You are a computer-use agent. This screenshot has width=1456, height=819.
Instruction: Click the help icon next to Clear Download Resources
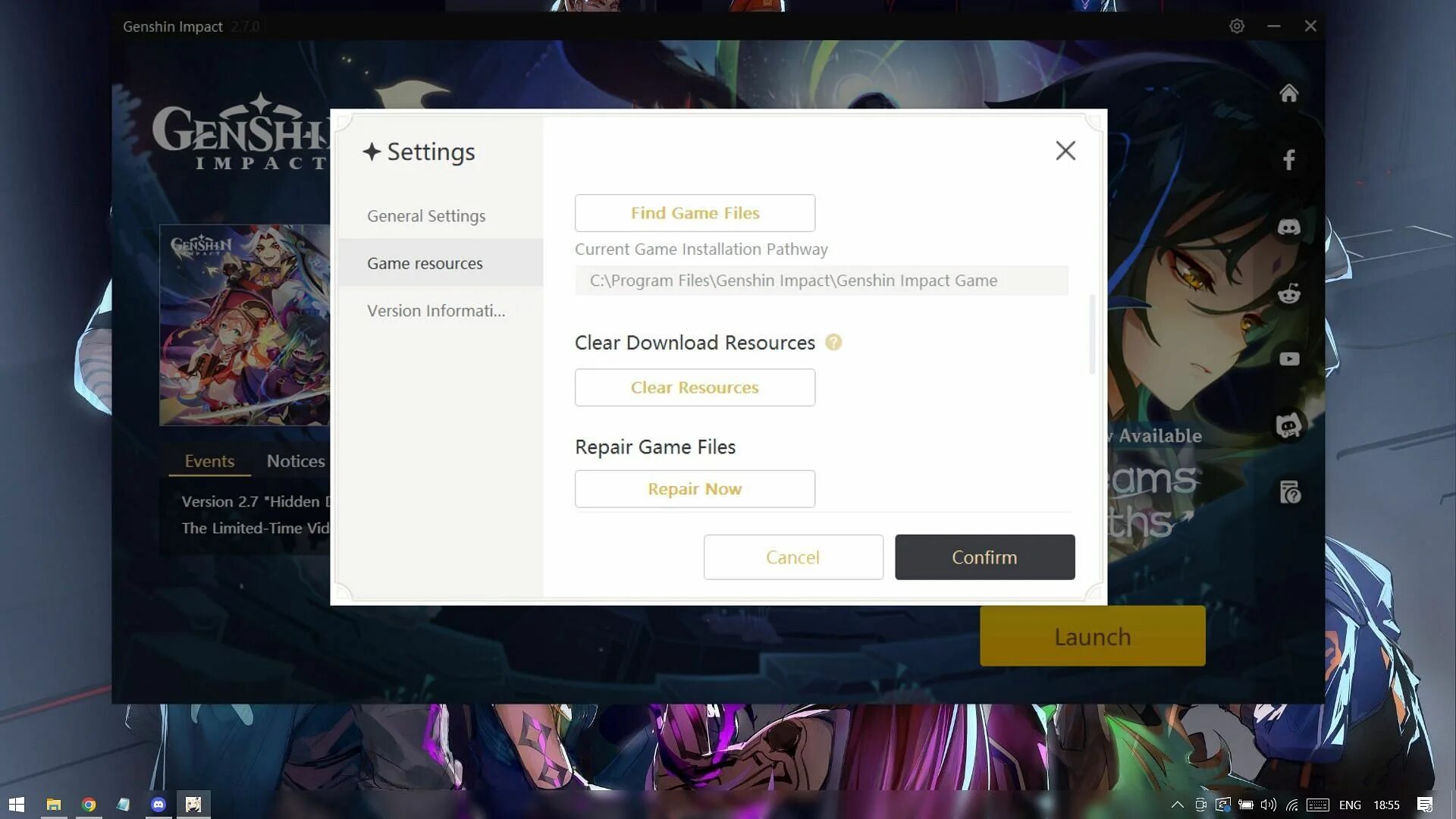[834, 342]
